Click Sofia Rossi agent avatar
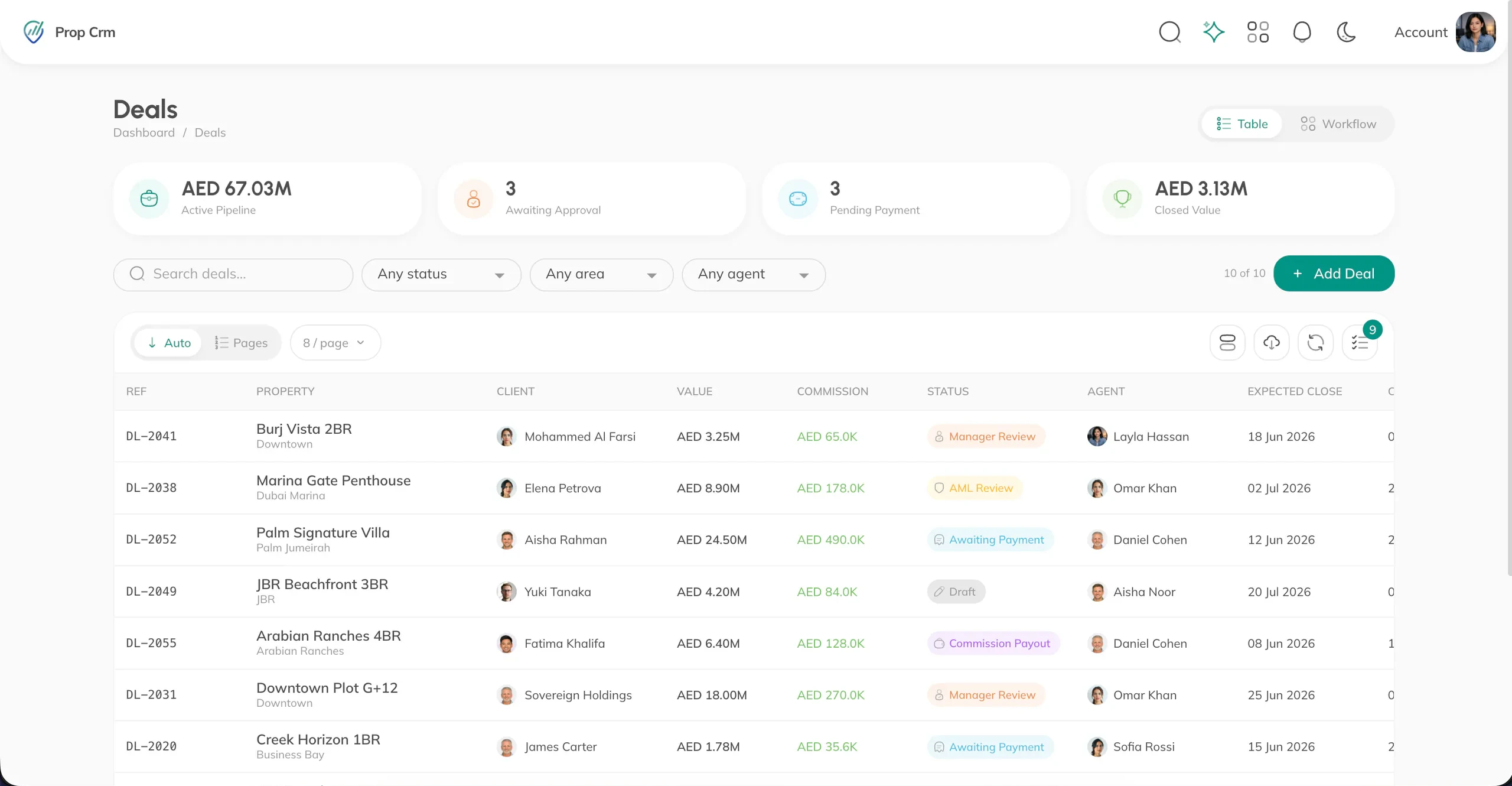Image resolution: width=1512 pixels, height=786 pixels. [1097, 746]
